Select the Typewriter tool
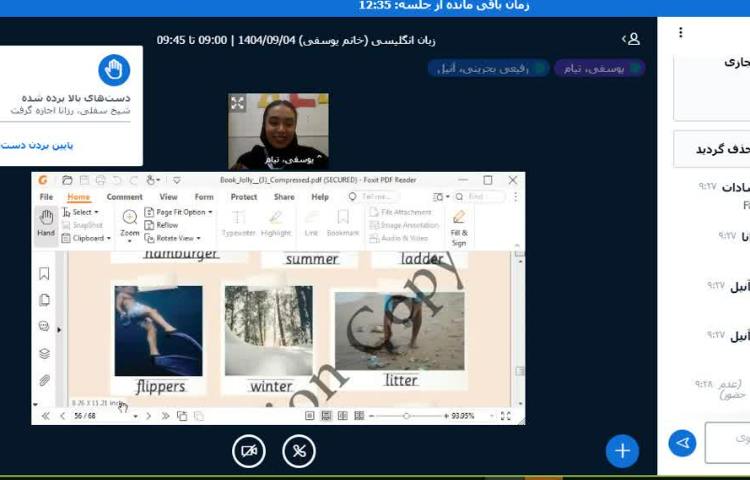 pos(238,224)
